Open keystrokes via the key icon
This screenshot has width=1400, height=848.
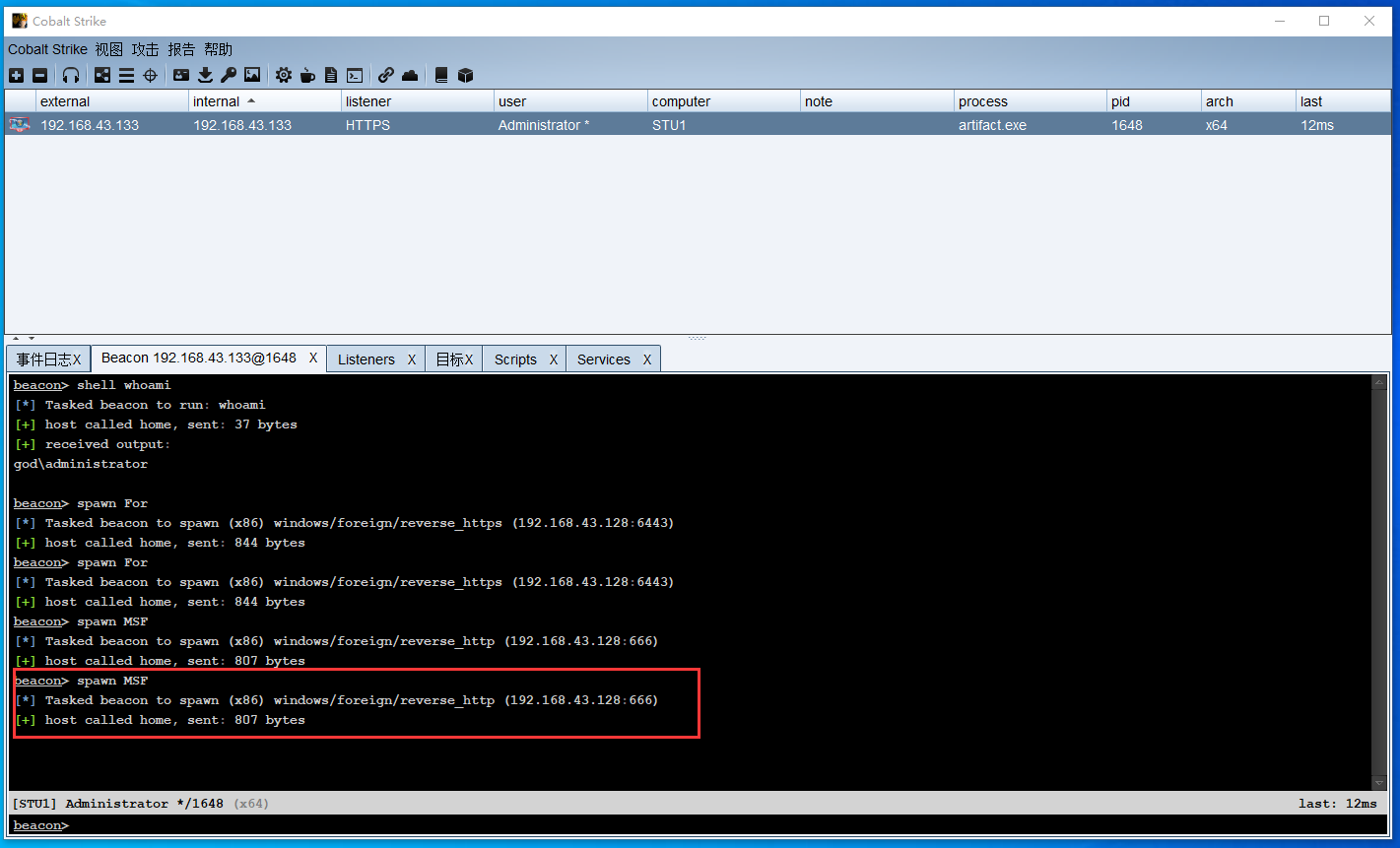[x=229, y=75]
